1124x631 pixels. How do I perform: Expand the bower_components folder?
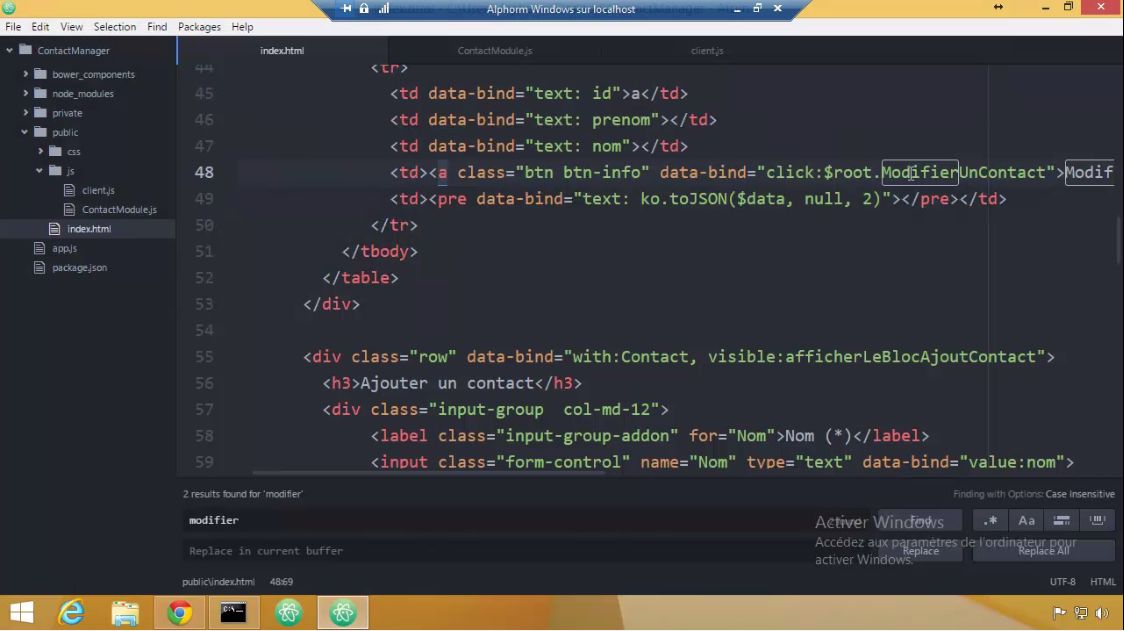coord(24,73)
